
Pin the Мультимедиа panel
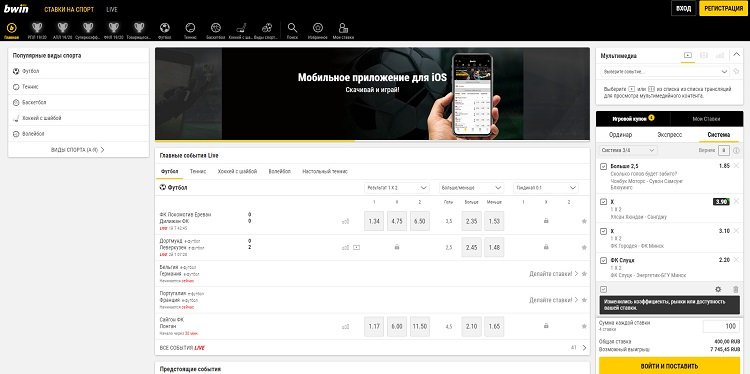(736, 71)
